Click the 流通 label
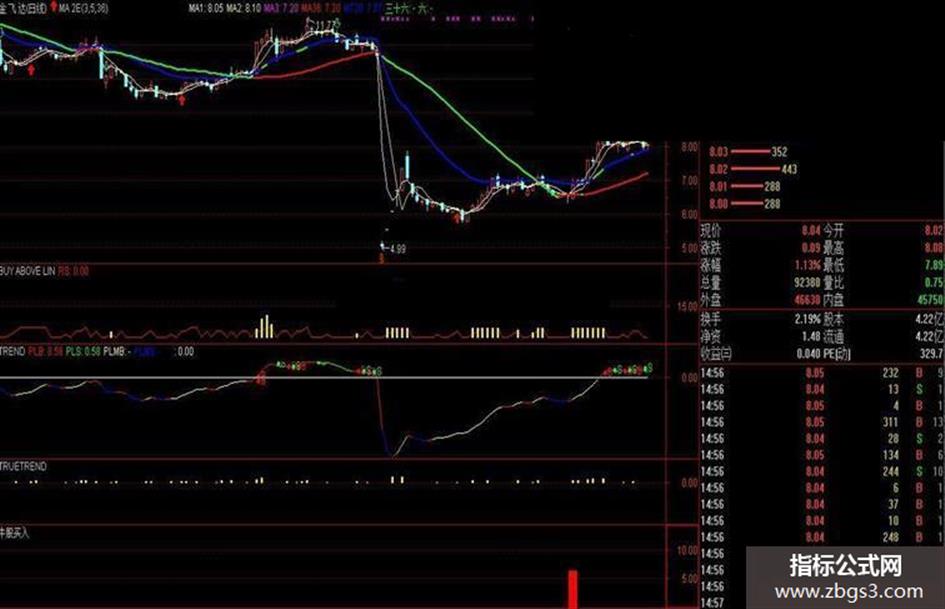Image resolution: width=945 pixels, height=609 pixels. coord(834,336)
